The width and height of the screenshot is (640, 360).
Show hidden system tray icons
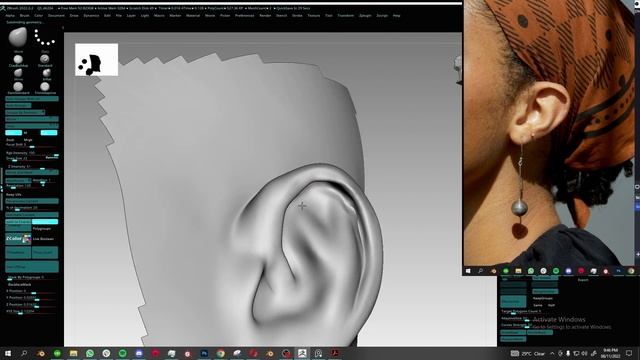[552, 353]
